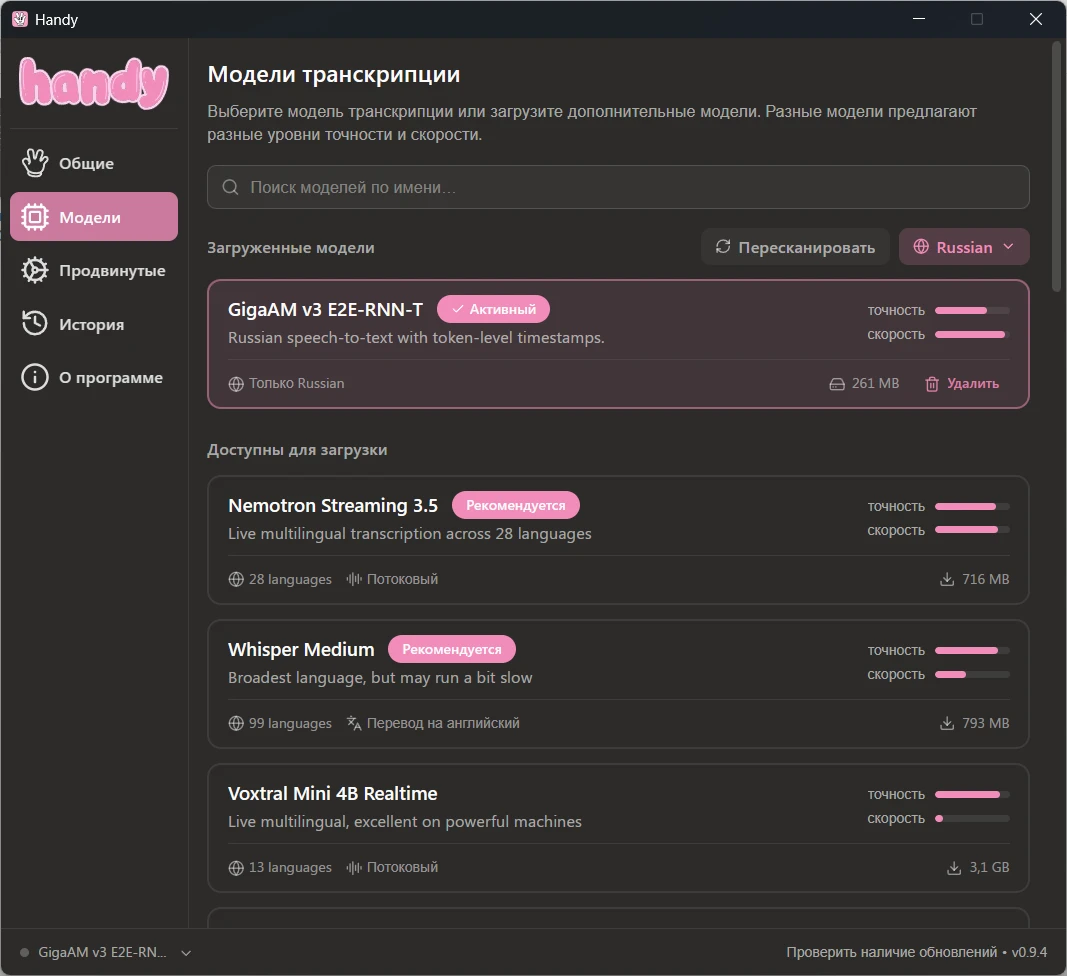
Task: Go to Продвинутые settings
Action: pyautogui.click(x=94, y=270)
